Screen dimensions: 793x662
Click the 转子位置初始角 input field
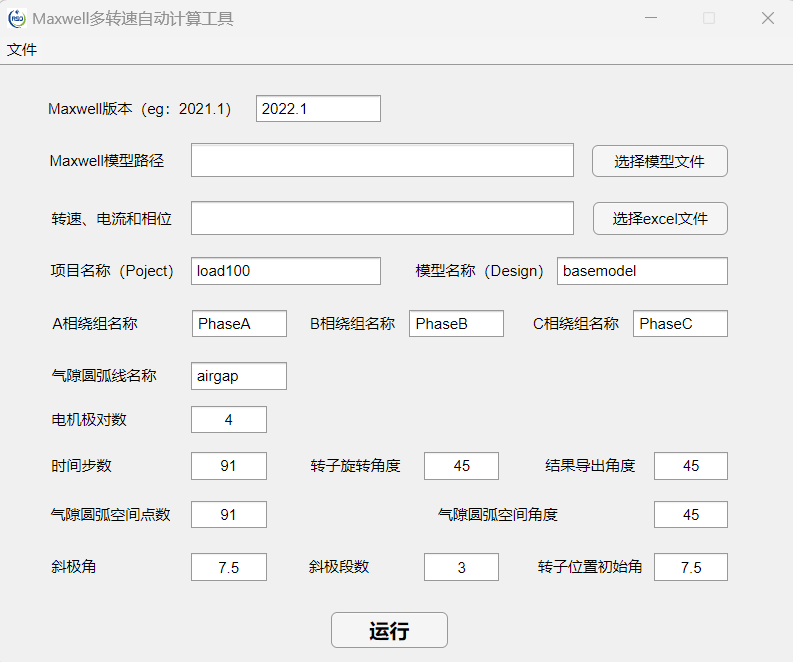pyautogui.click(x=690, y=568)
